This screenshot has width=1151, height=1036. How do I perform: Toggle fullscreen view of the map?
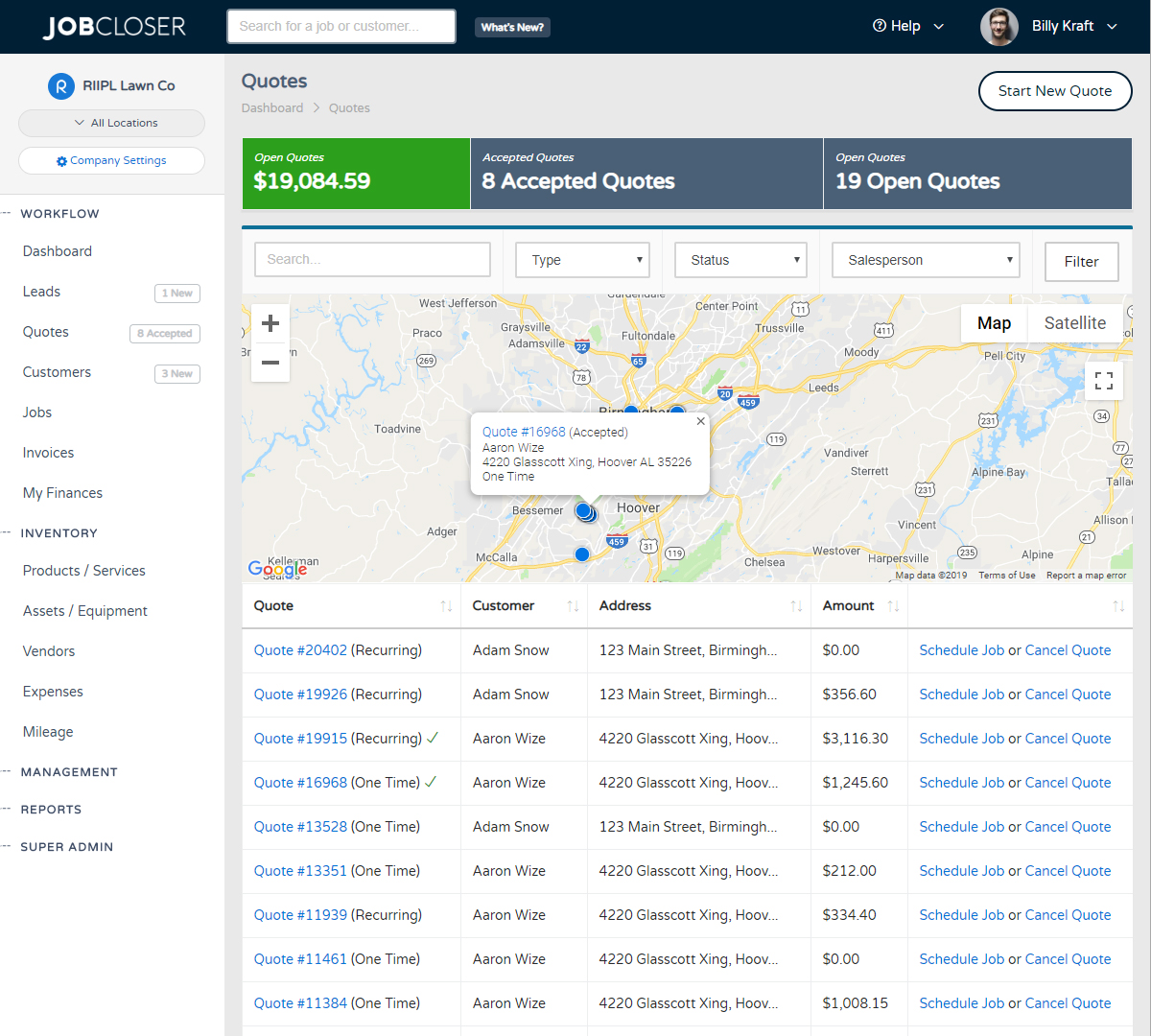click(x=1104, y=381)
